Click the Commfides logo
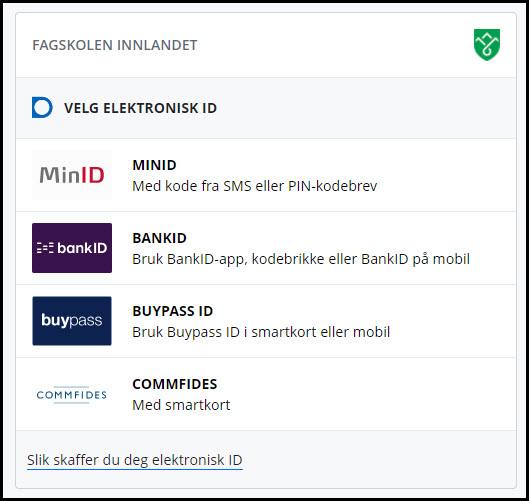The height and width of the screenshot is (501, 529). coord(72,394)
